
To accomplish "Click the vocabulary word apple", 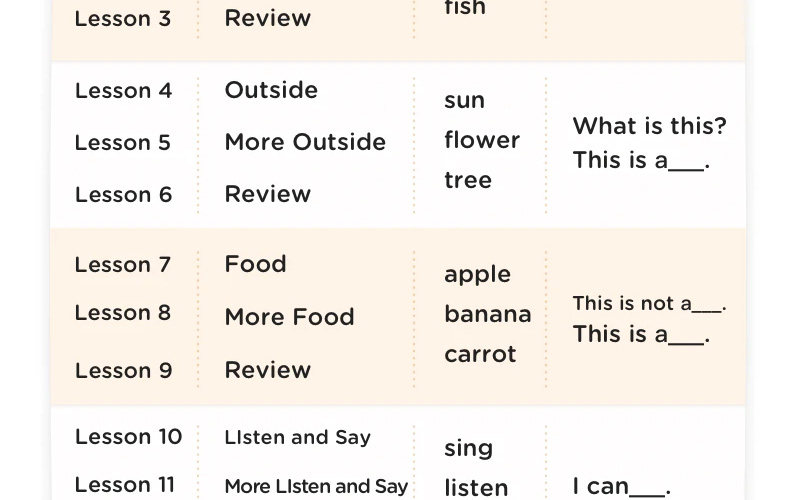I will (477, 275).
